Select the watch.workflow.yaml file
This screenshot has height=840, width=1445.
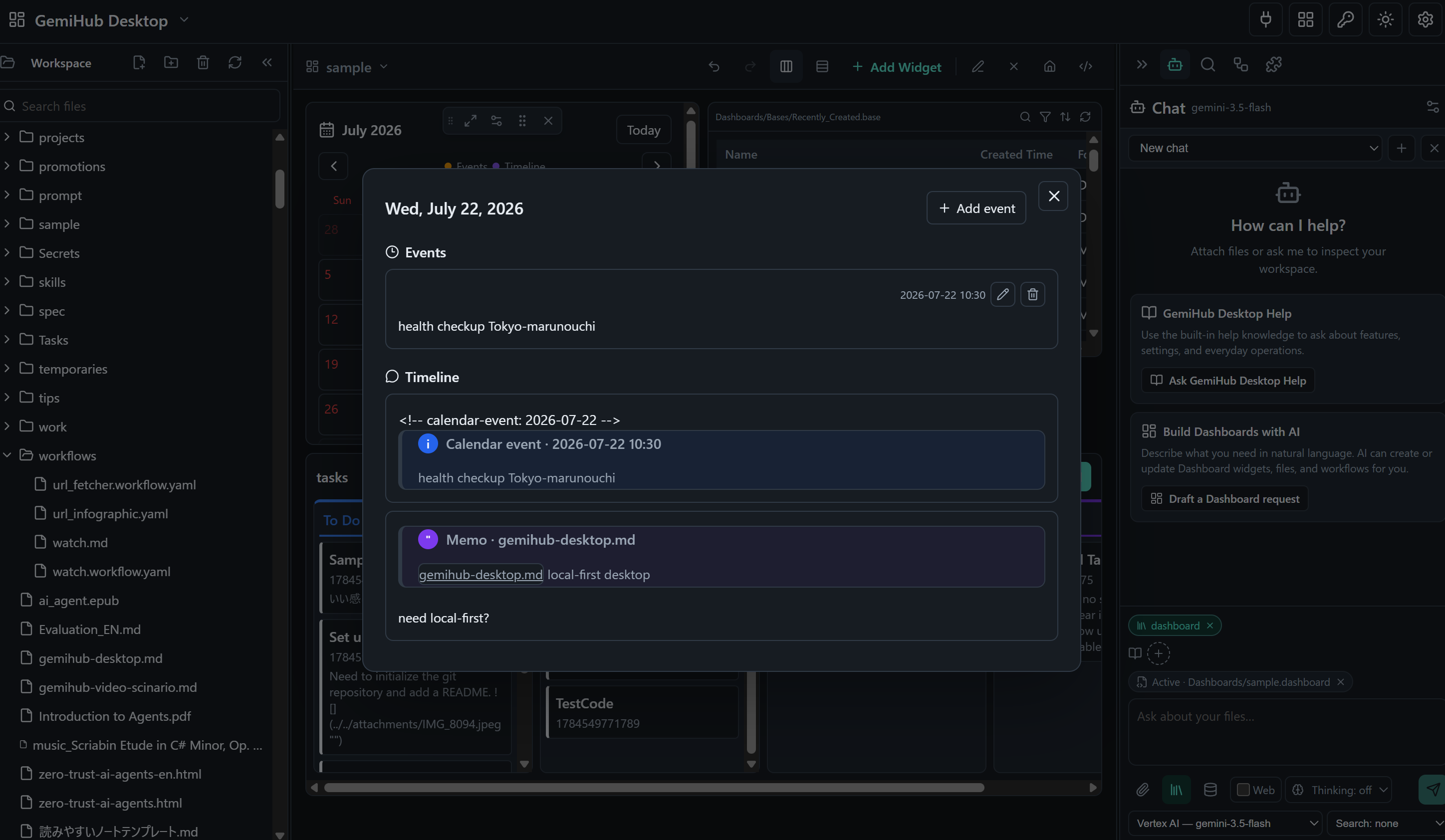pyautogui.click(x=111, y=571)
